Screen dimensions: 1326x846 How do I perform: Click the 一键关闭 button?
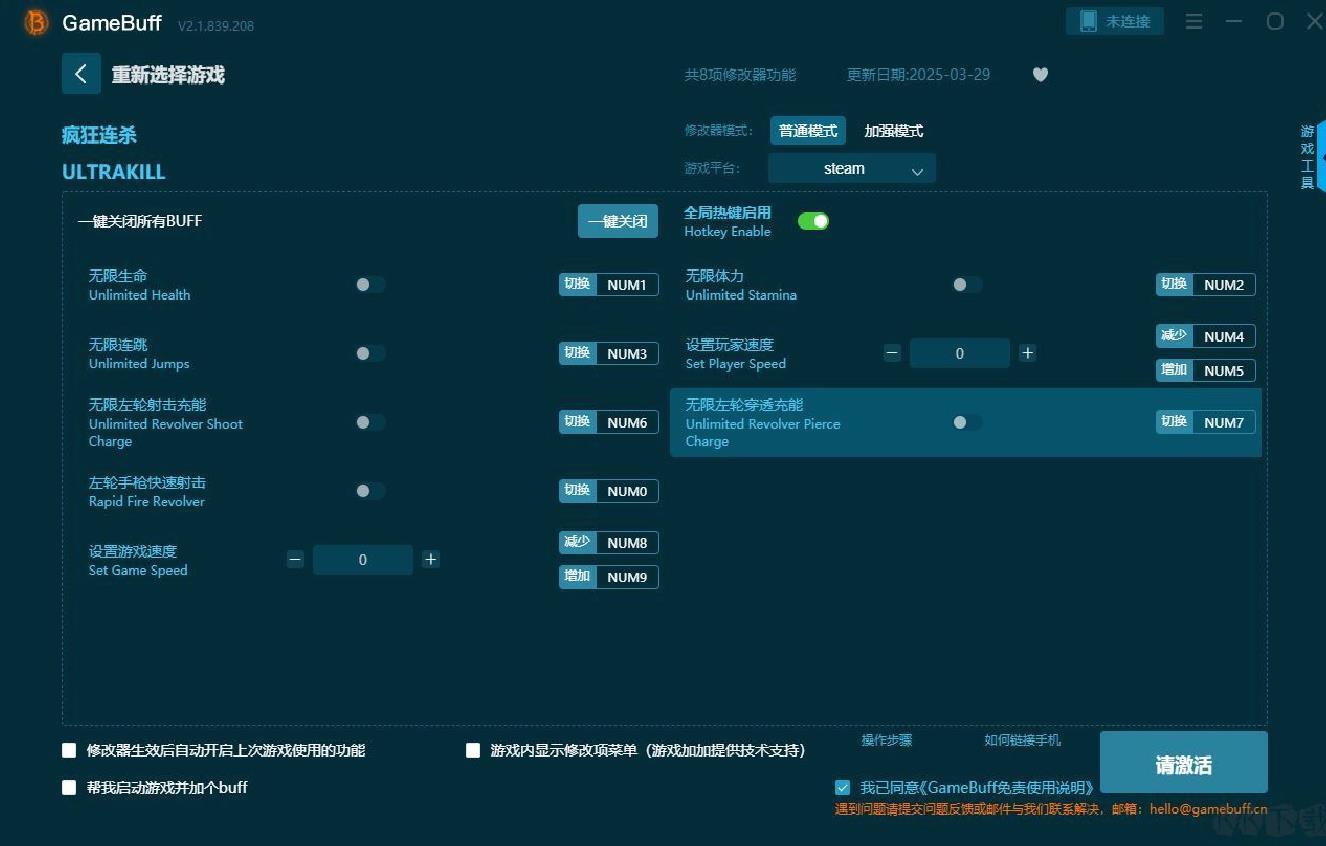618,222
